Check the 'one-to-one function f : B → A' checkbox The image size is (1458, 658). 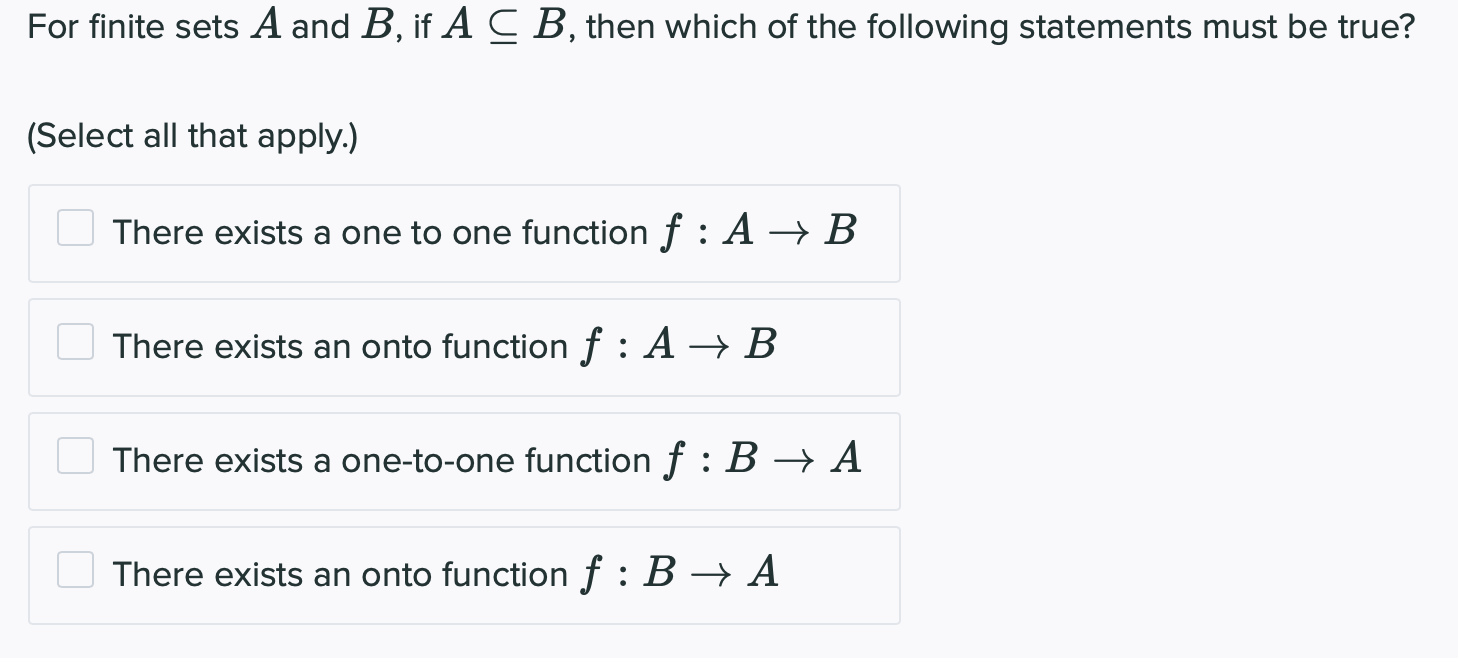pyautogui.click(x=75, y=456)
